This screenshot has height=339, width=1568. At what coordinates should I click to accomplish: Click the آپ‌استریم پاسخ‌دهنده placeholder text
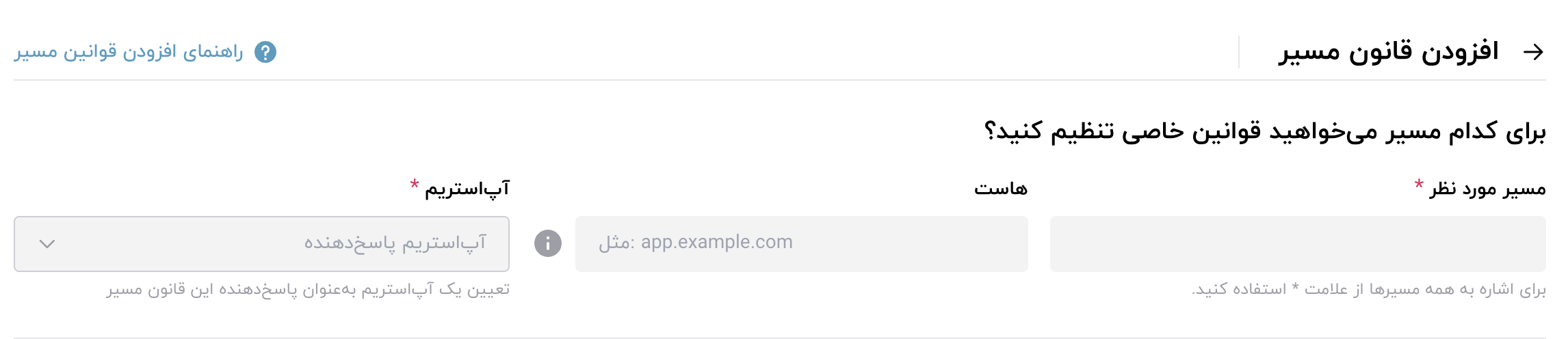(x=395, y=243)
